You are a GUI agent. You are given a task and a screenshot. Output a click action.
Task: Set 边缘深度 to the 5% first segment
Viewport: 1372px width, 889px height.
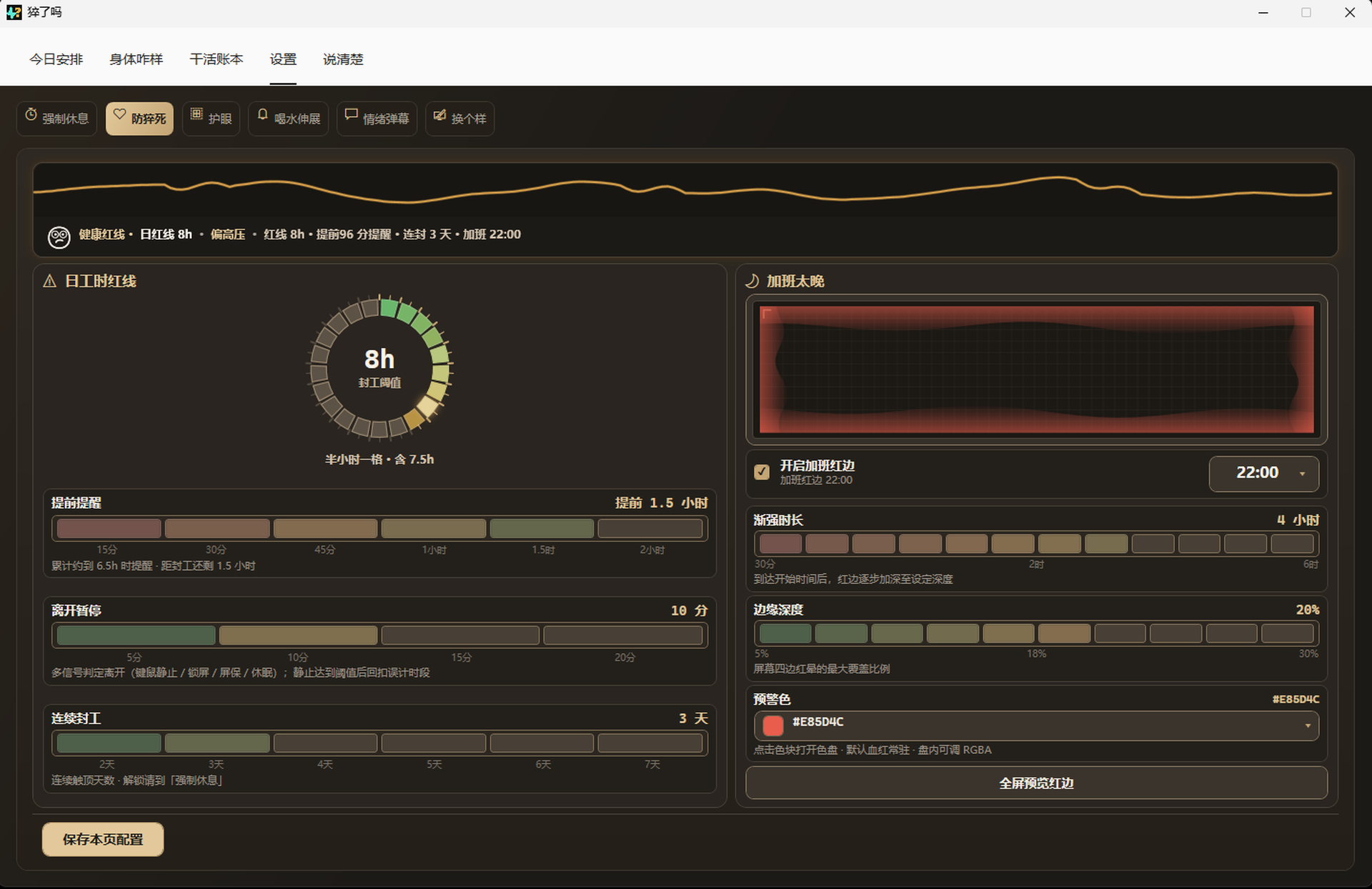coord(785,633)
